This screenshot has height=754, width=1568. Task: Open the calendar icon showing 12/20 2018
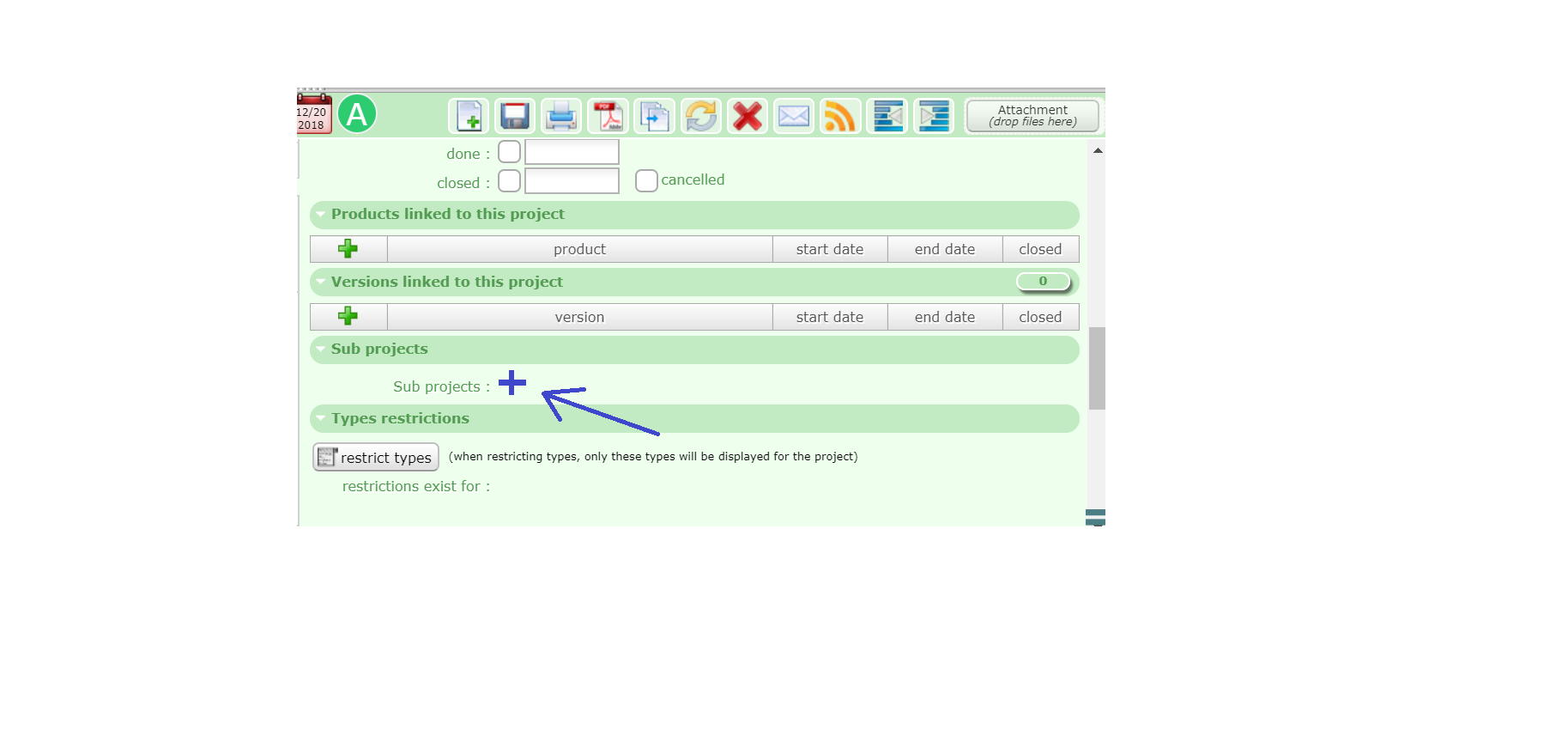313,113
